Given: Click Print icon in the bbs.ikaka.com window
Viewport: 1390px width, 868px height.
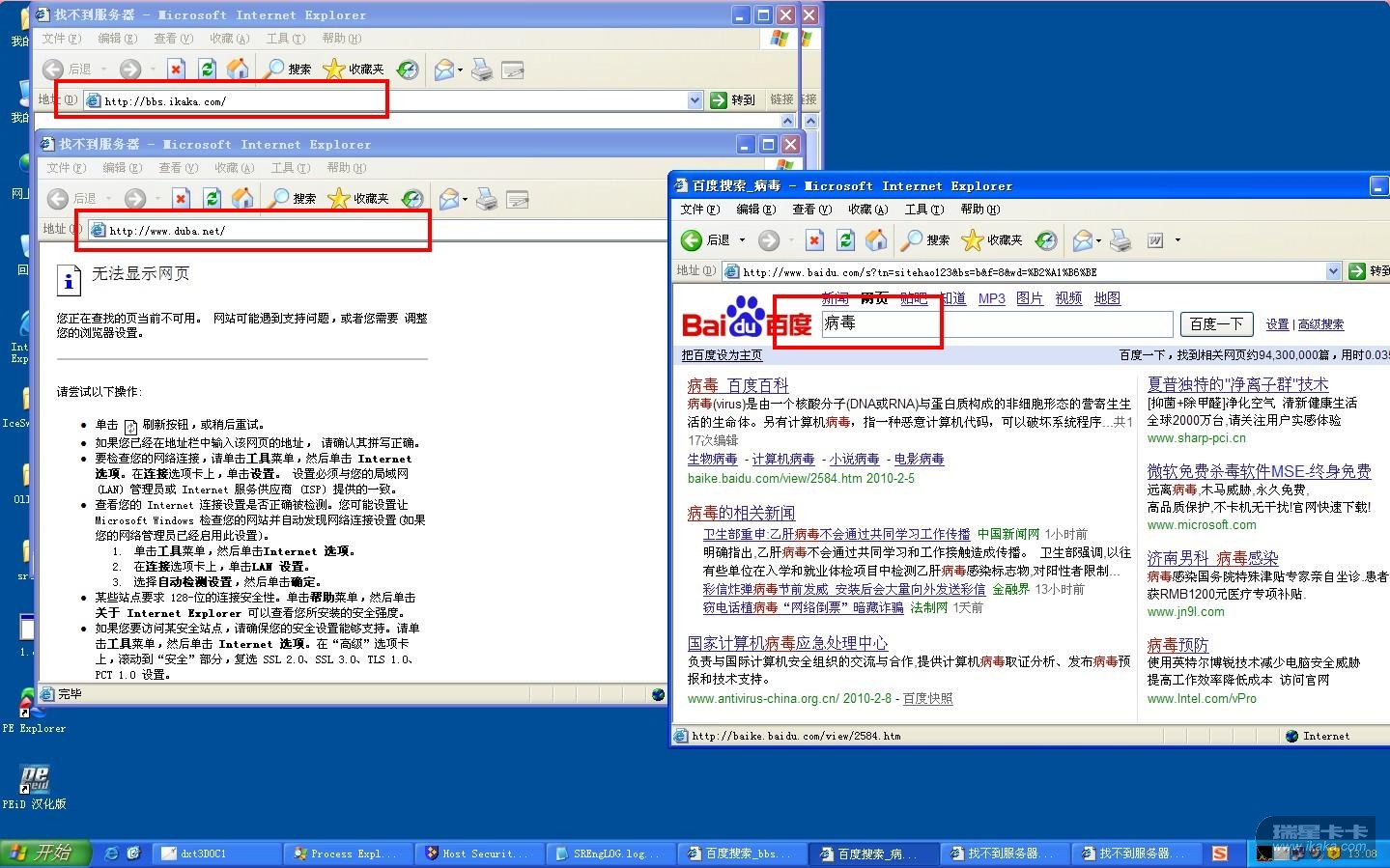Looking at the screenshot, I should click(x=482, y=70).
